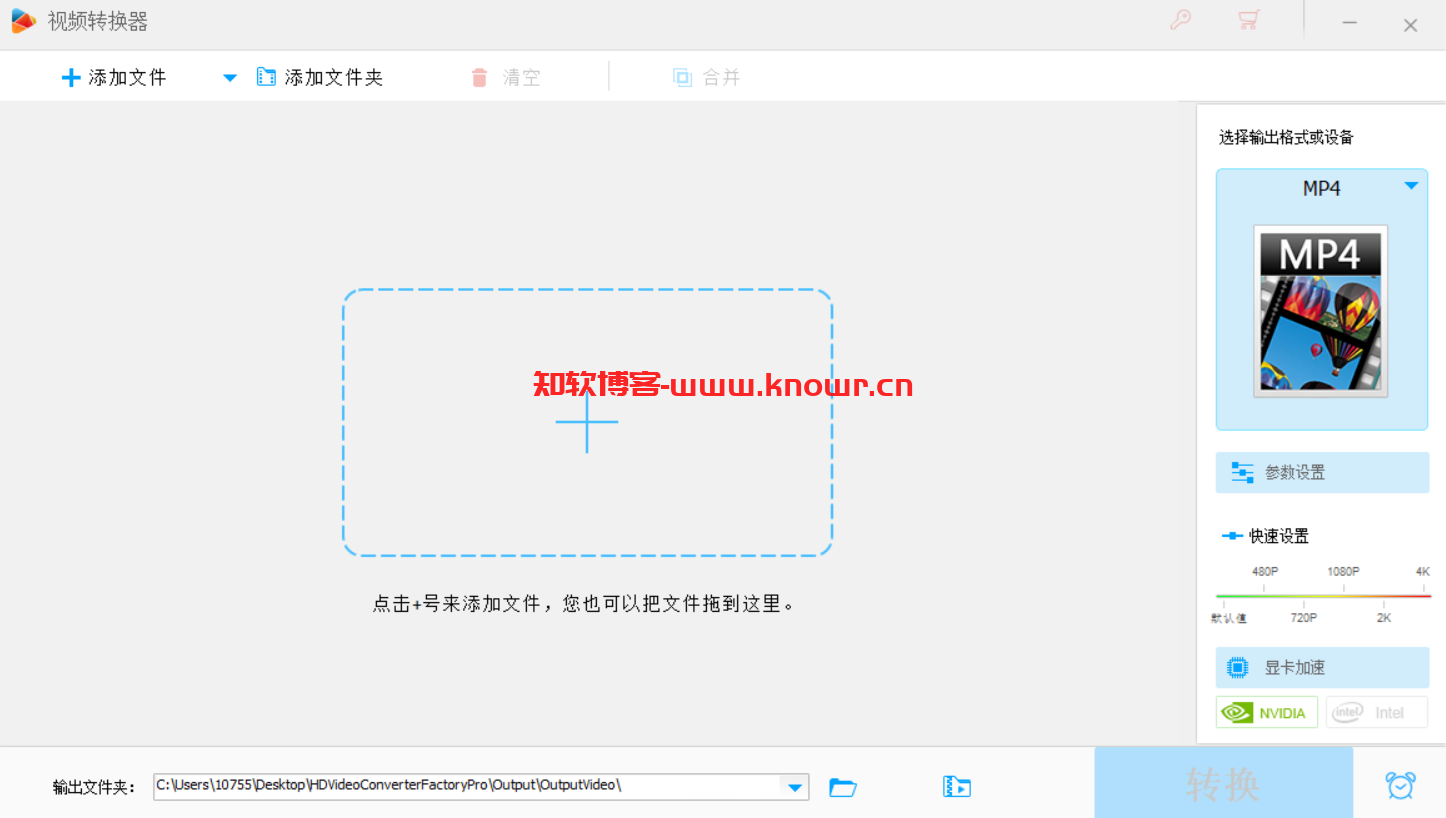Click the MP4 format name header
1446x818 pixels.
click(1321, 188)
